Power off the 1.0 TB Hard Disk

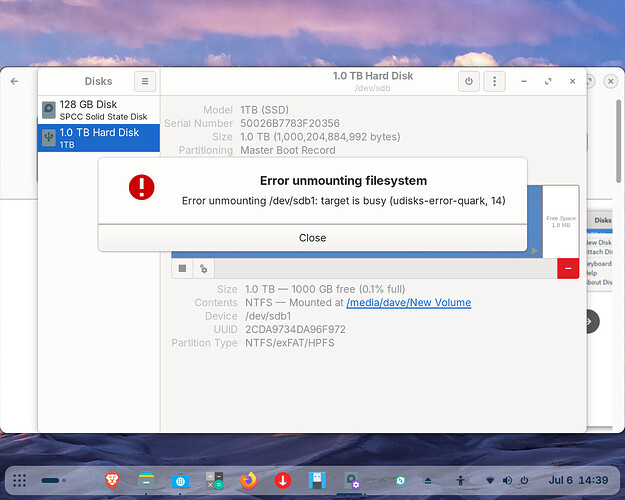(x=469, y=81)
